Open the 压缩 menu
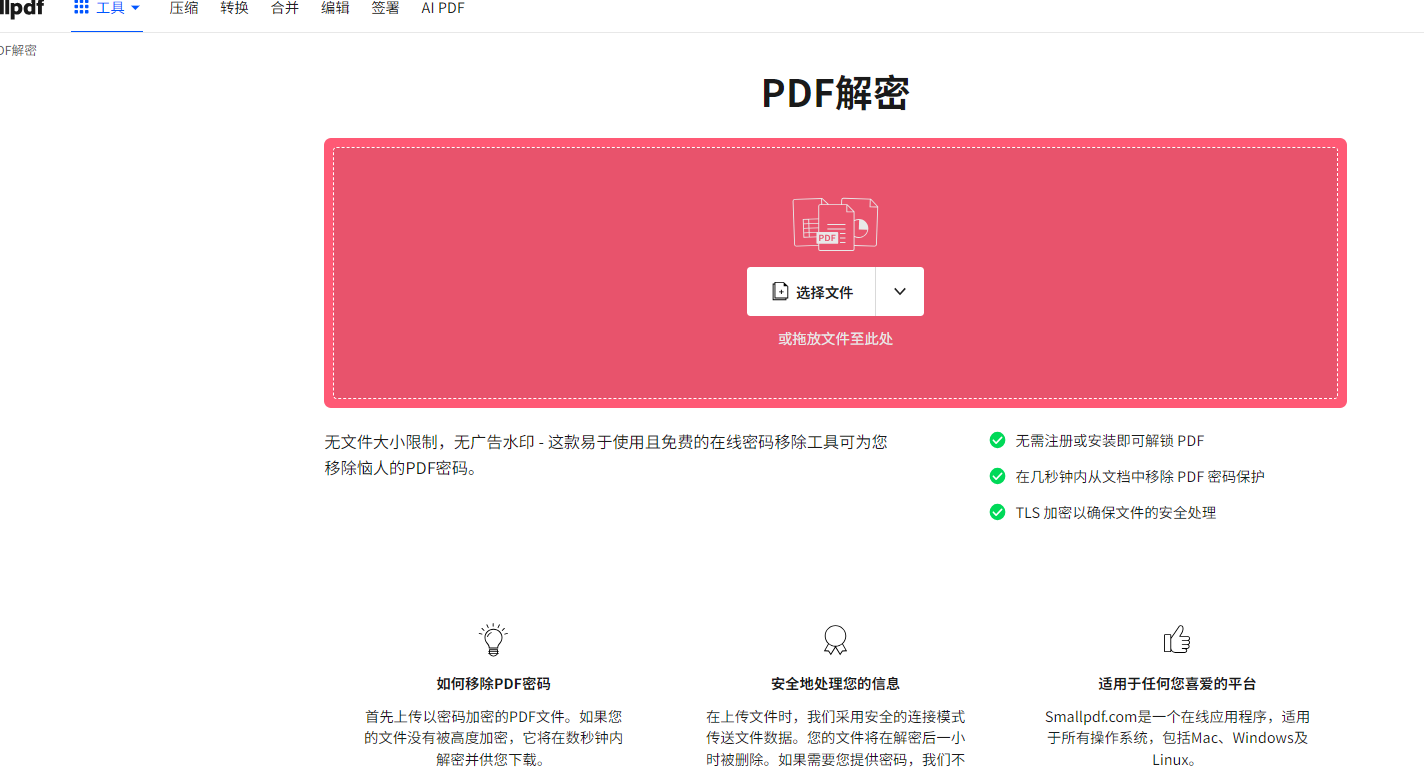Screen dimensions: 1424x772 pyautogui.click(x=184, y=8)
